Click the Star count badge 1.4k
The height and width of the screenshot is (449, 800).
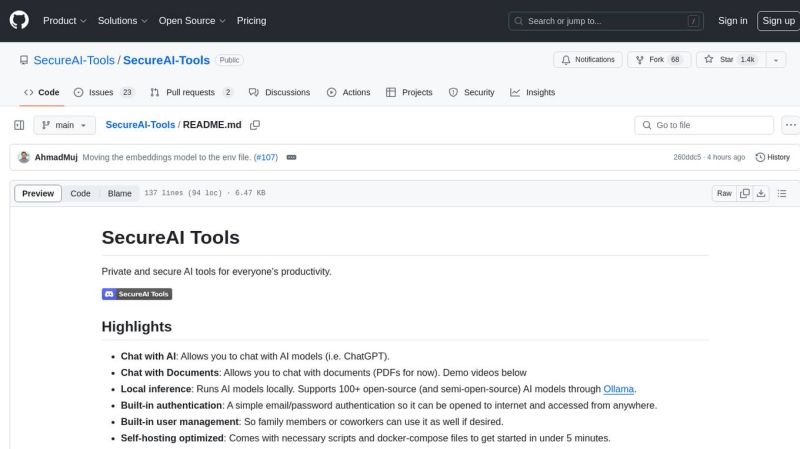(747, 60)
